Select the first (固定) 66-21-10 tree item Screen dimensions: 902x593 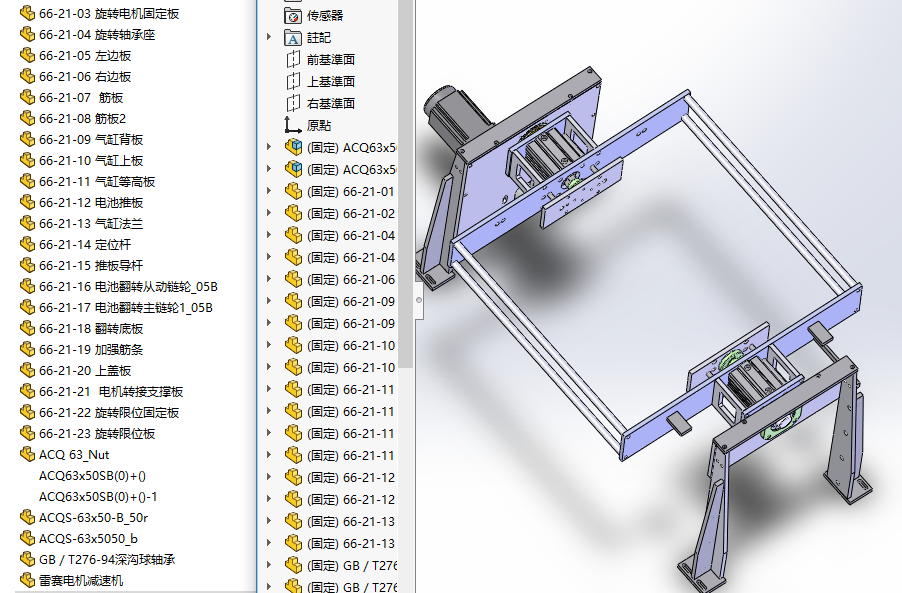coord(341,345)
